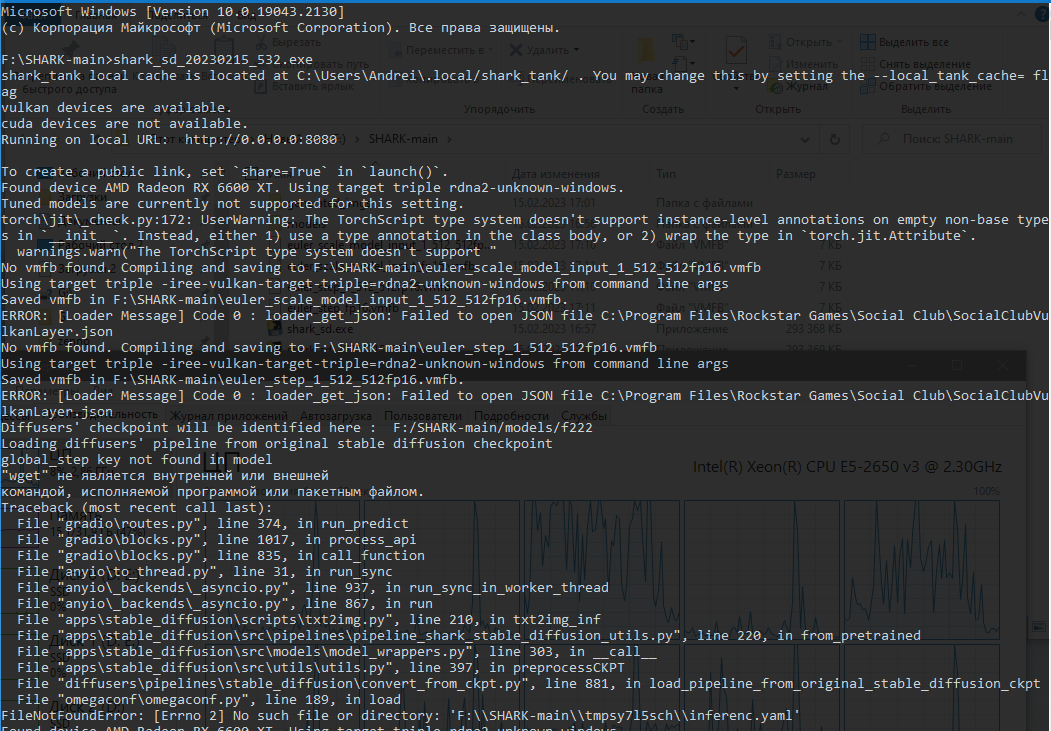The height and width of the screenshot is (731, 1051).
Task: Open the Открыть dropdown arrow
Action: pos(840,42)
